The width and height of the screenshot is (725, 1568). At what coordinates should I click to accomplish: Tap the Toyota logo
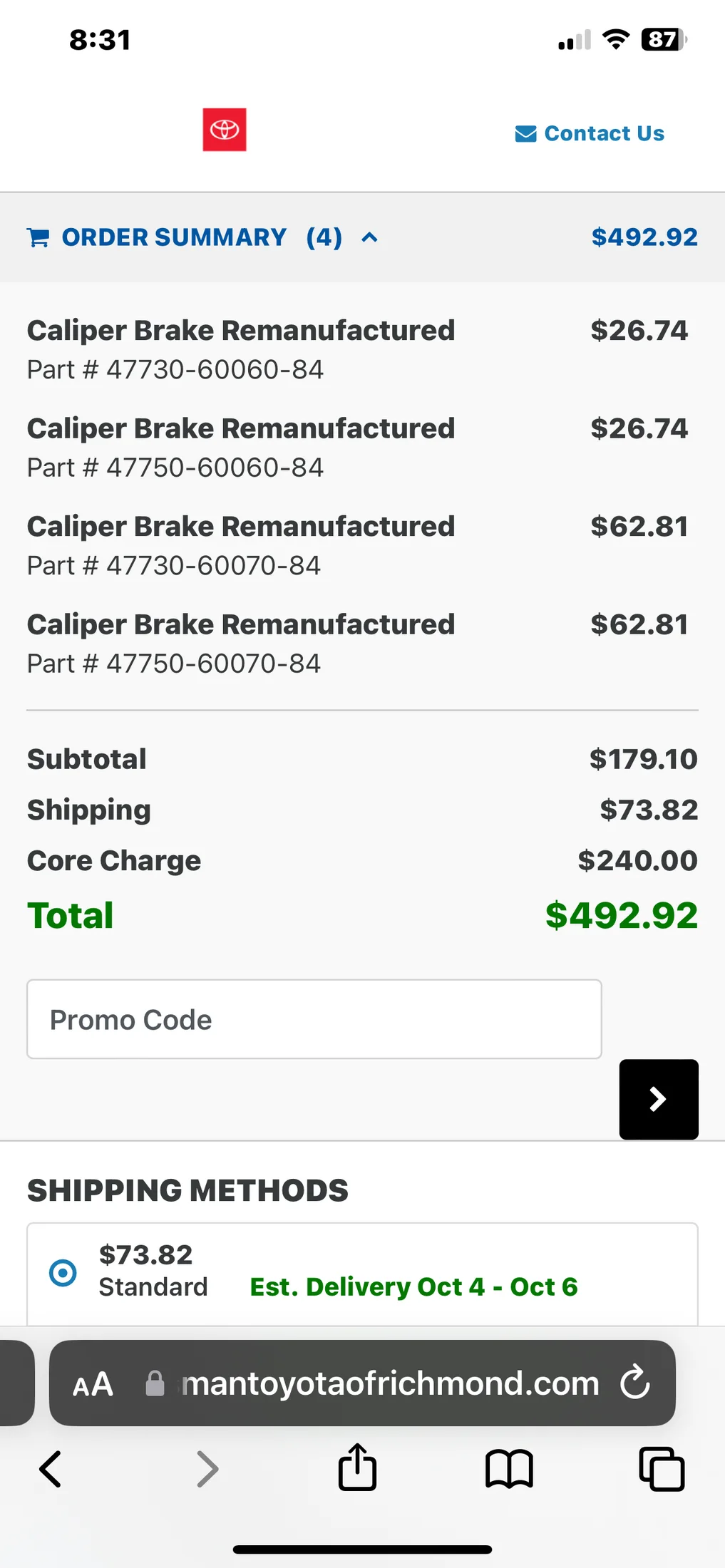click(x=225, y=130)
